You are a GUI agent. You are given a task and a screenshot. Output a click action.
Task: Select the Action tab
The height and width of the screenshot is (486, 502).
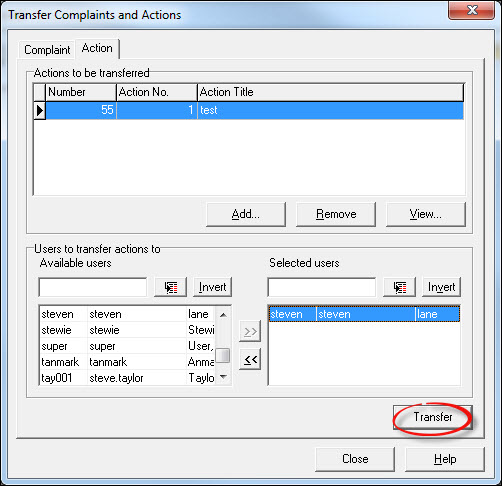(x=97, y=48)
